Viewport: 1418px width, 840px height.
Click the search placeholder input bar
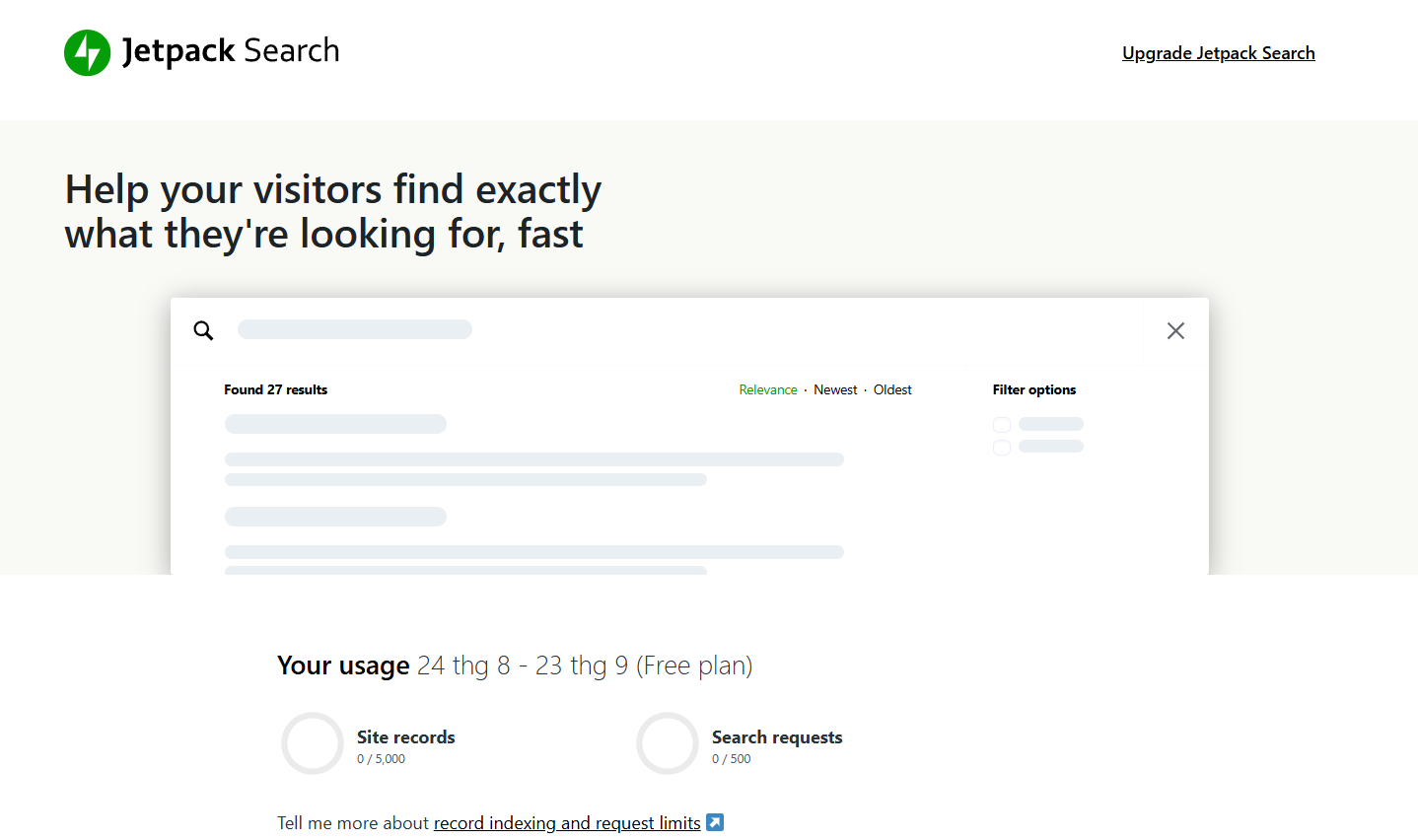point(355,329)
